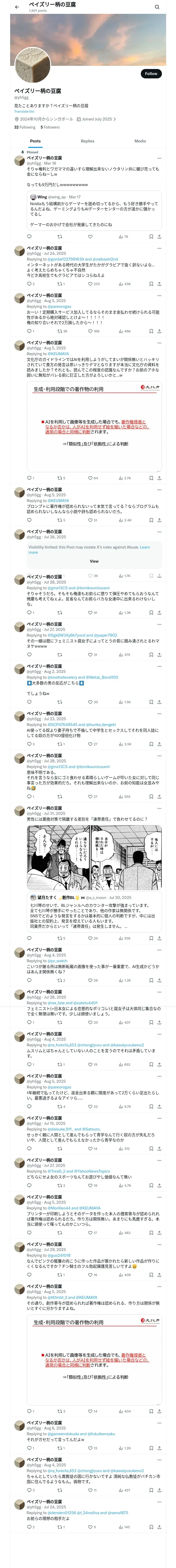Switch to the Replies tab
The image size is (176, 1568).
(x=87, y=141)
